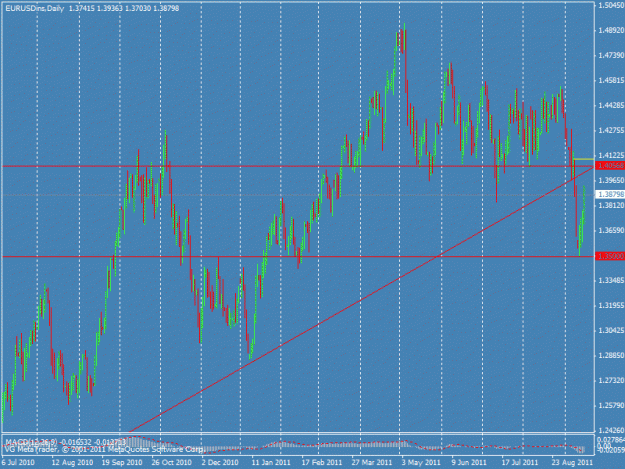Click the 19 Sep 2010 date label

122,463
